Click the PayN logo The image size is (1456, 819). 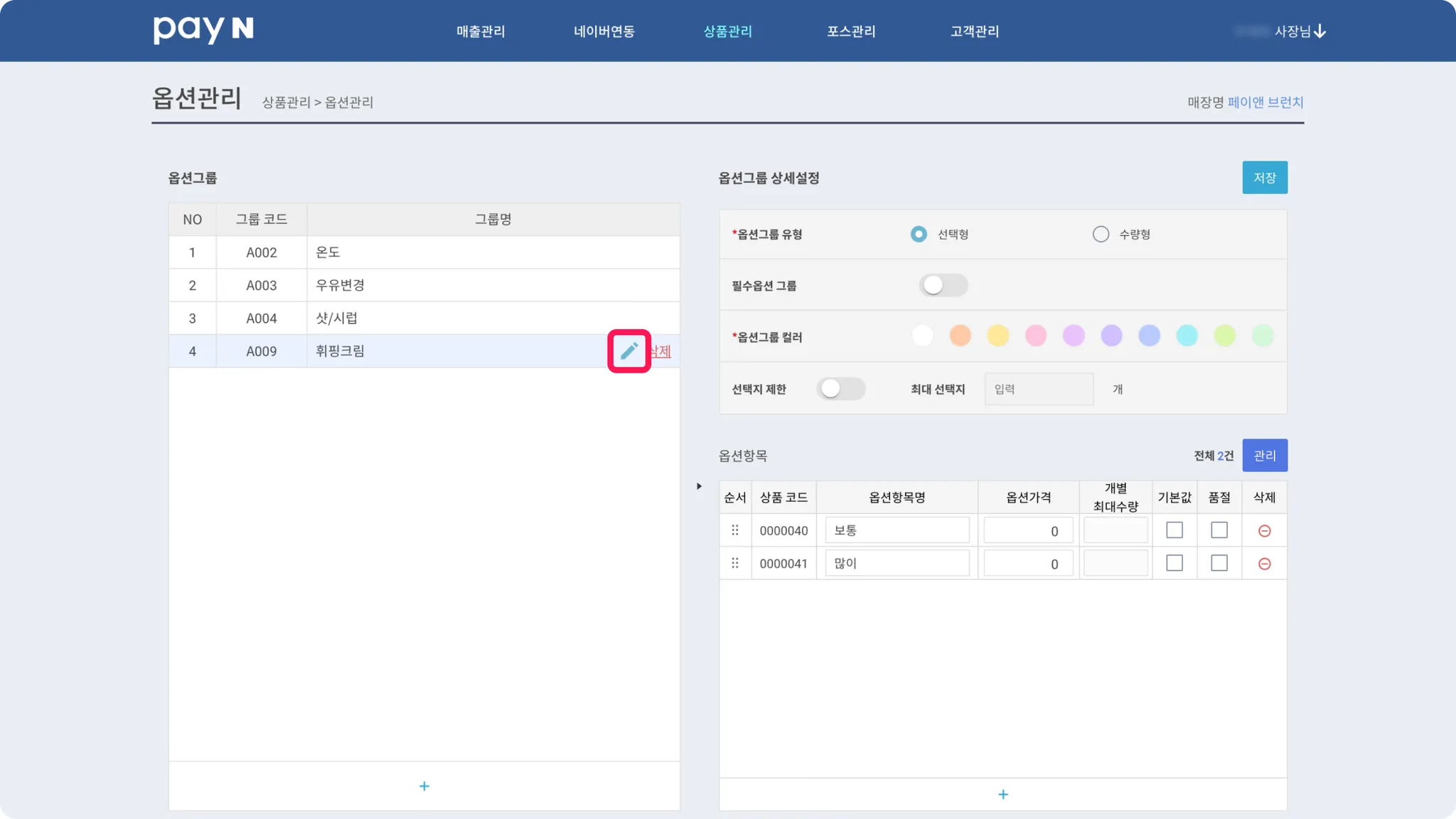pos(203,30)
